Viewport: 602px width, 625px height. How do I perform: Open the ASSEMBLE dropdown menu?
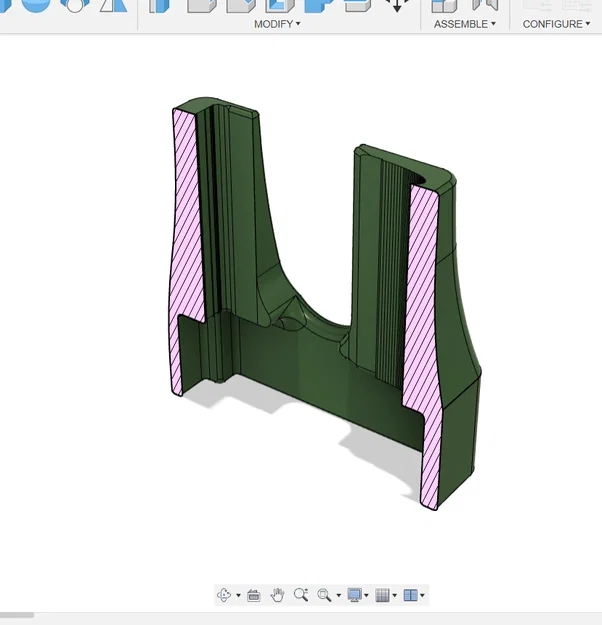click(464, 24)
